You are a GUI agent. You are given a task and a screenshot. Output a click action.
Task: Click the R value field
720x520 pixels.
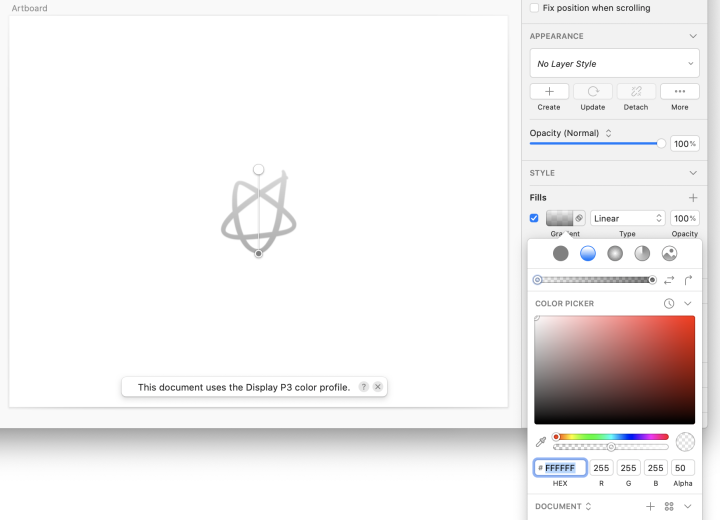601,468
